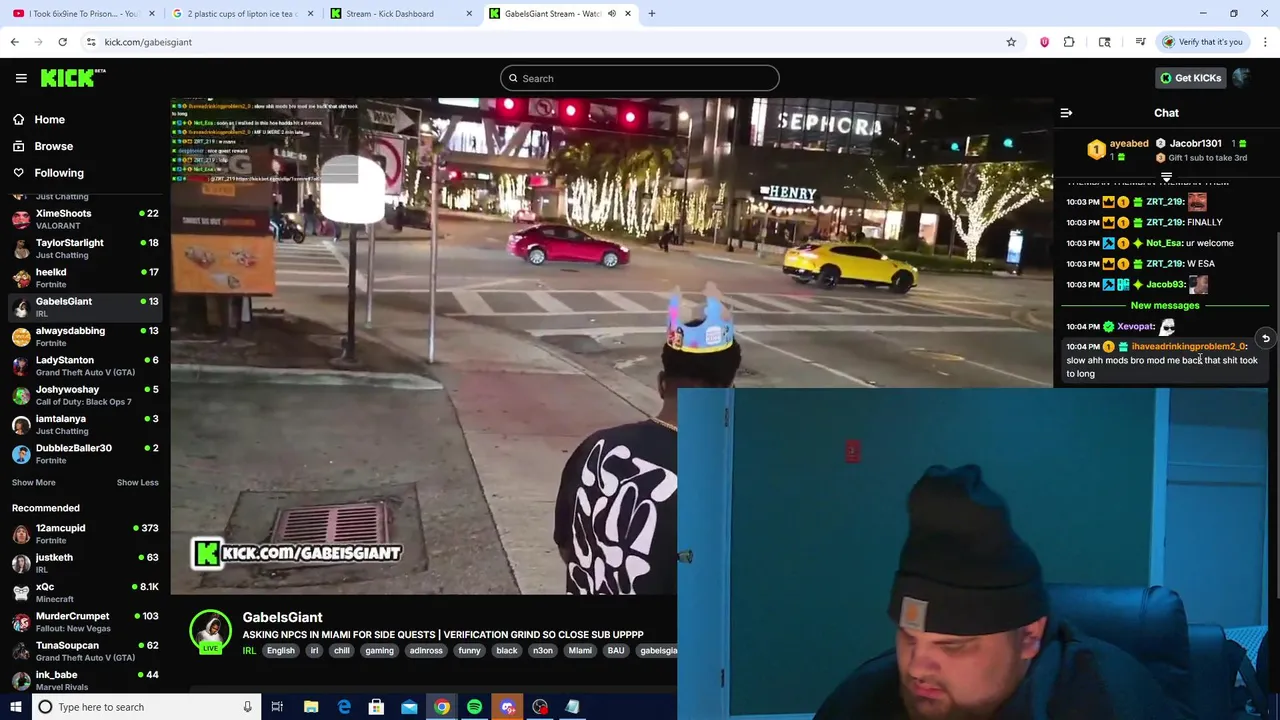Open XimeShoots channel in the following list
1280x720 pixels.
tap(85, 219)
